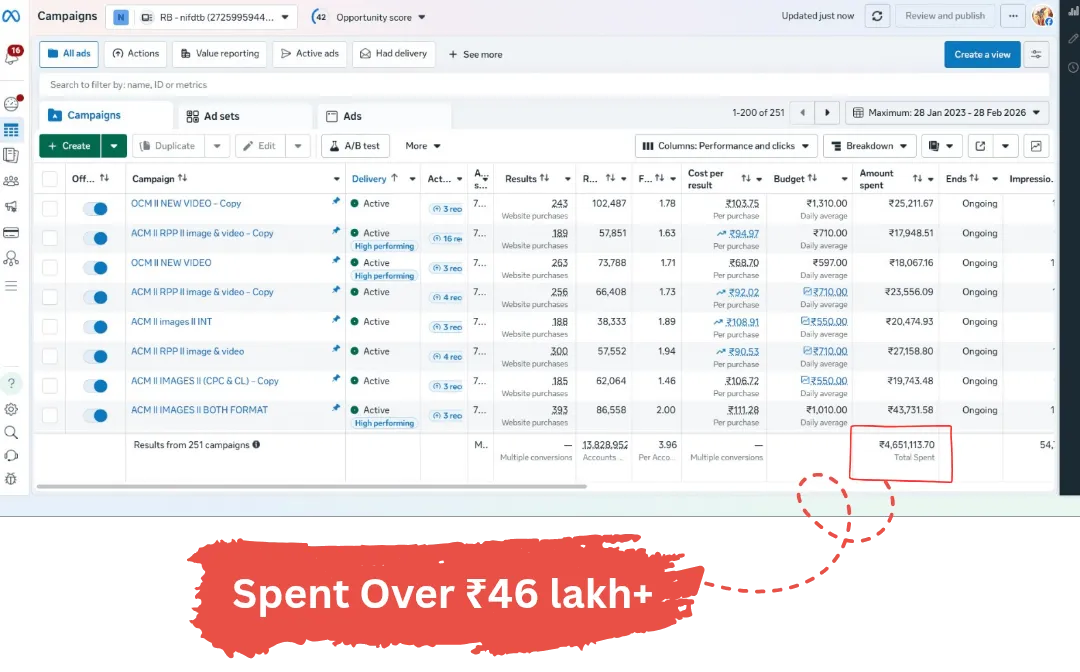This screenshot has height=672, width=1080.
Task: Open Help question mark icon
Action: point(11,384)
